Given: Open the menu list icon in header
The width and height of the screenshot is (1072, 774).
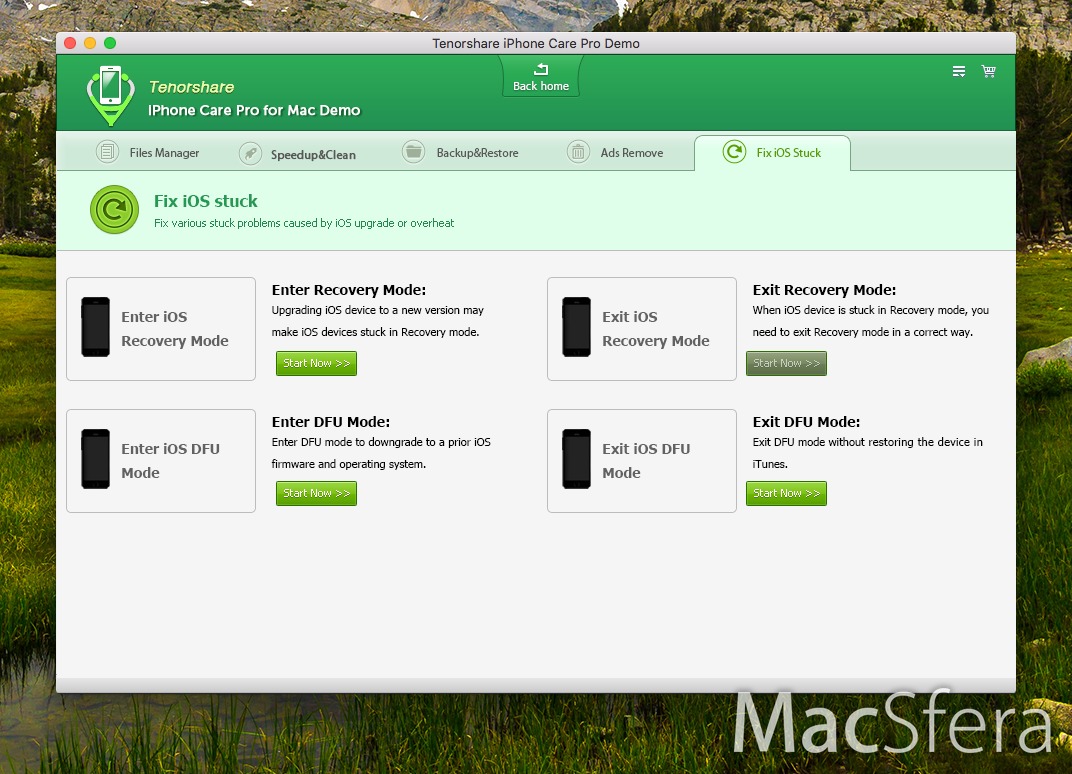Looking at the screenshot, I should (x=959, y=71).
